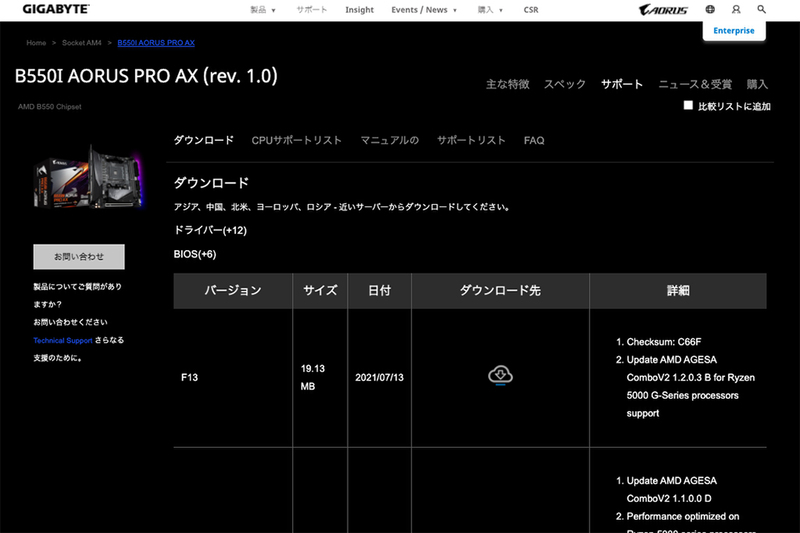800x533 pixels.
Task: Open the 購入 product tab
Action: point(757,84)
